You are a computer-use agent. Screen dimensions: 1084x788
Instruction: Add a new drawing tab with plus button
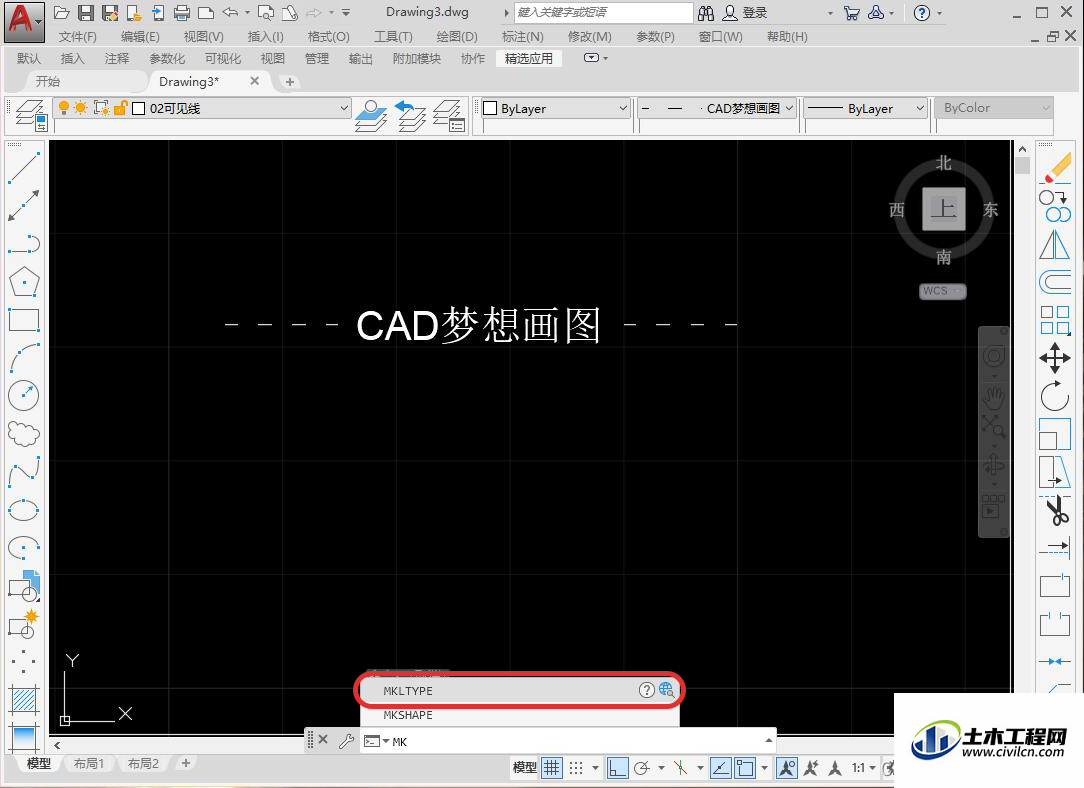click(x=290, y=82)
